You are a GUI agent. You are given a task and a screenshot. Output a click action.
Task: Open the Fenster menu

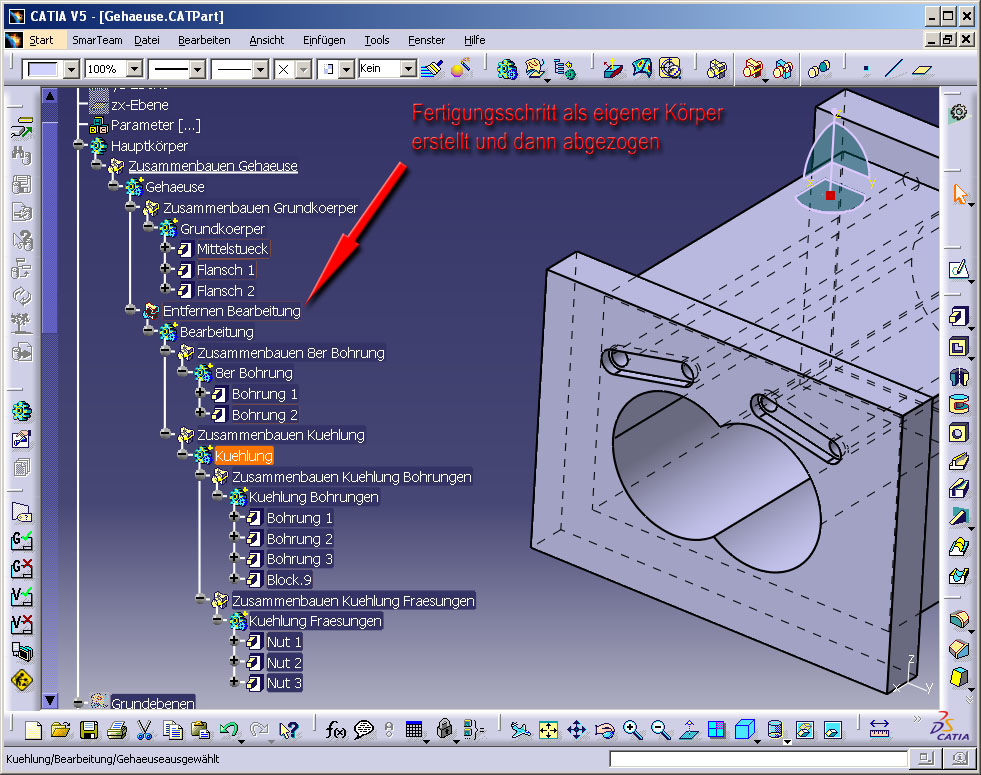(427, 40)
